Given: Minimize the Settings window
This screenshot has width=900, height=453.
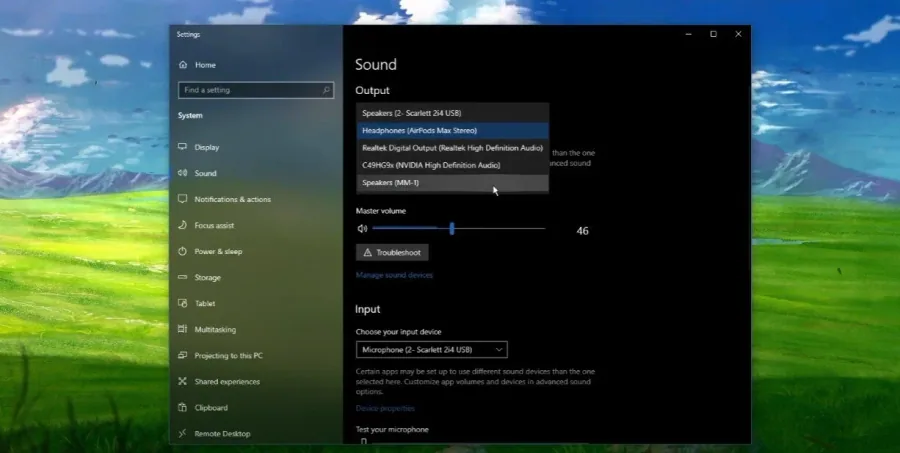Looking at the screenshot, I should pos(688,34).
